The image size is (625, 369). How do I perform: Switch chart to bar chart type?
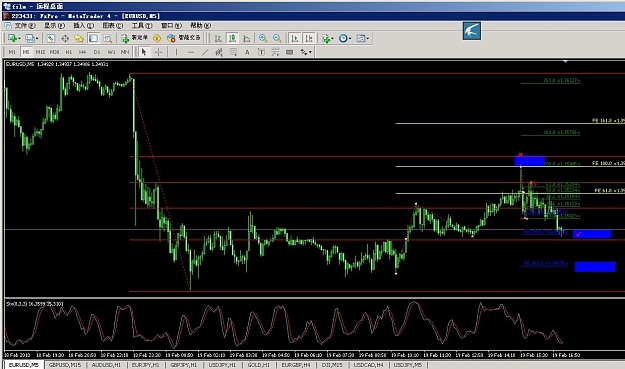218,38
